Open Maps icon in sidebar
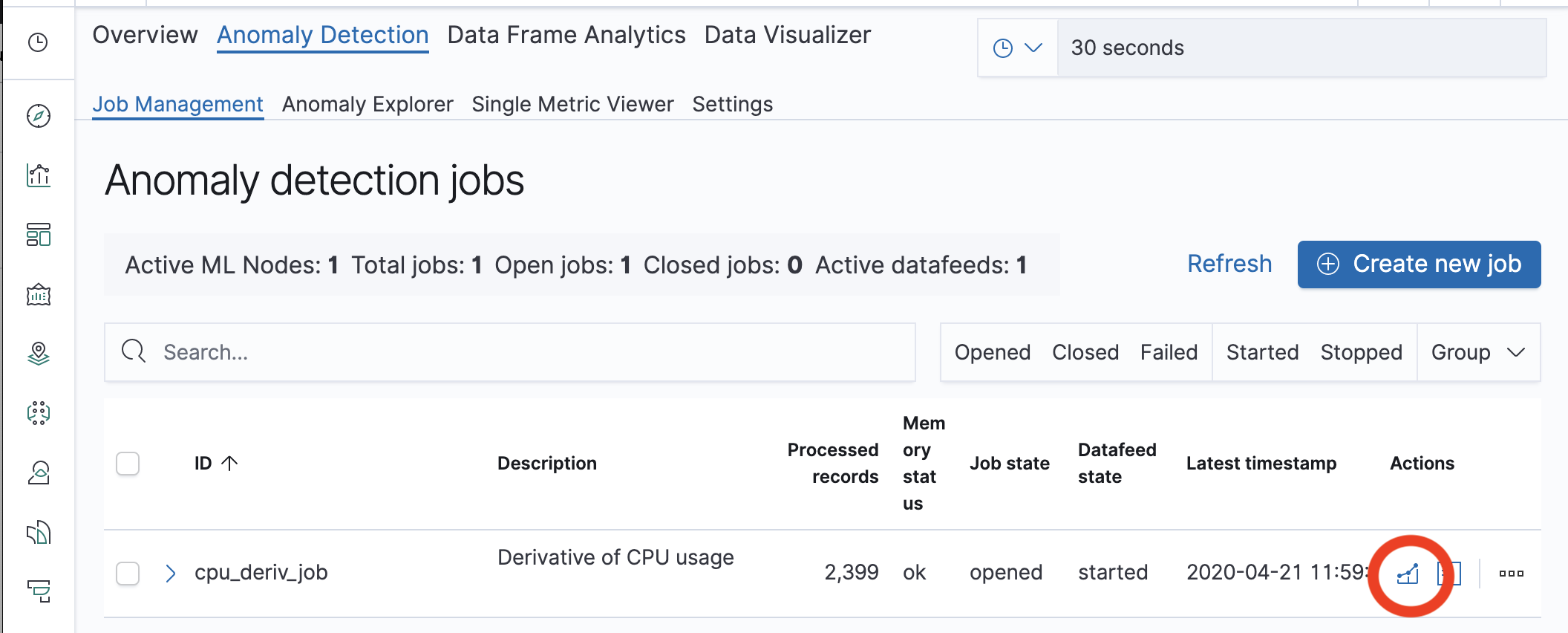The width and height of the screenshot is (1568, 633). (x=38, y=354)
